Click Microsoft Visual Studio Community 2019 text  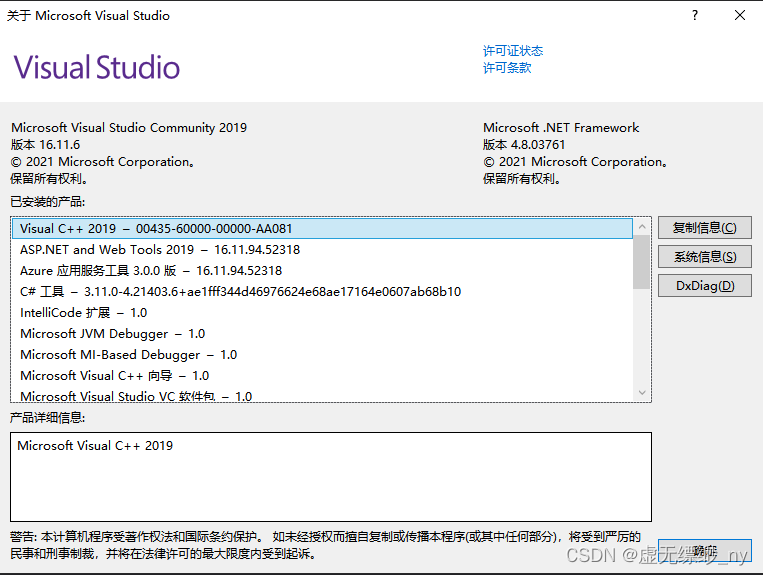click(x=129, y=127)
